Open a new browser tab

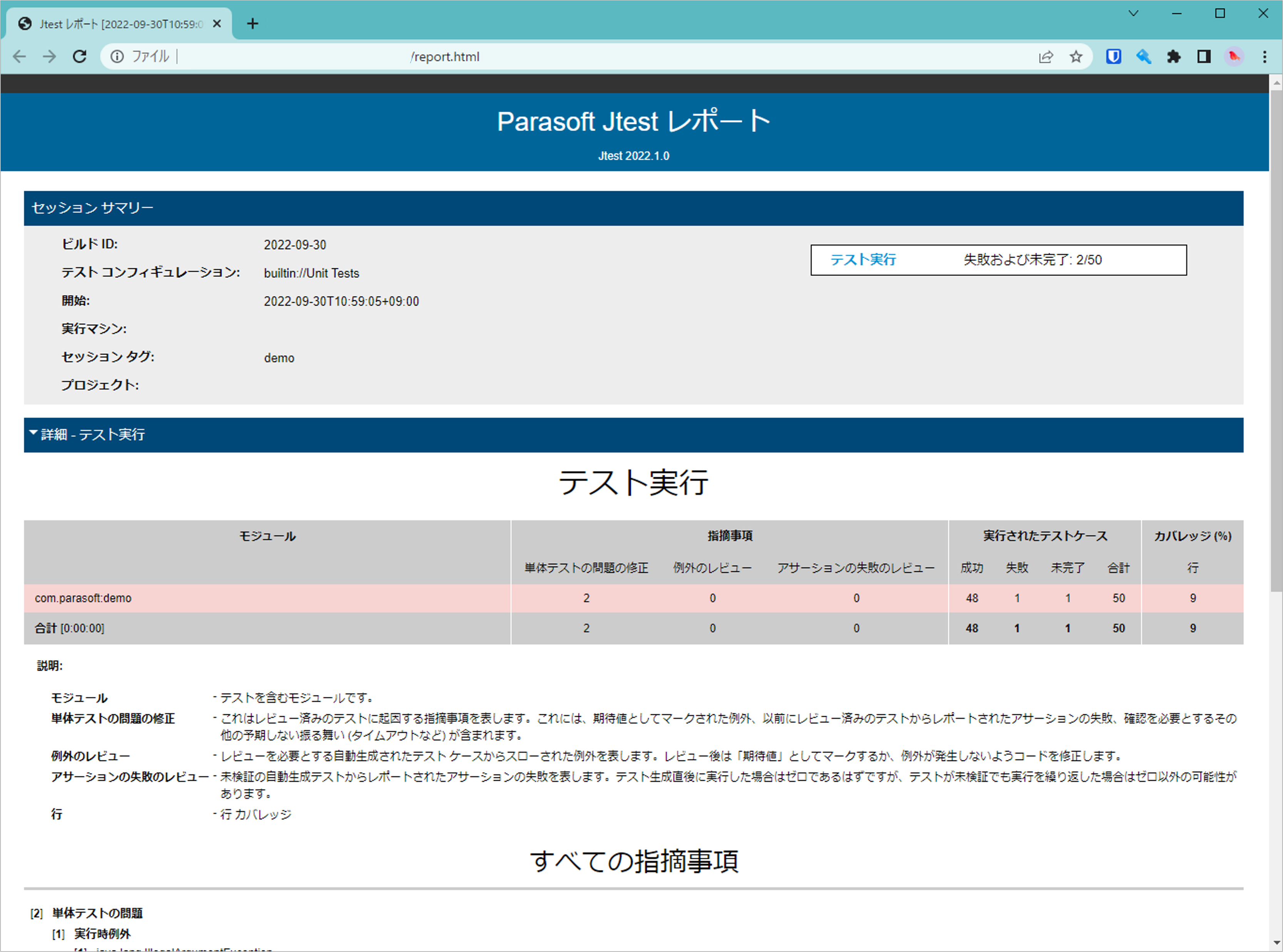(x=252, y=23)
